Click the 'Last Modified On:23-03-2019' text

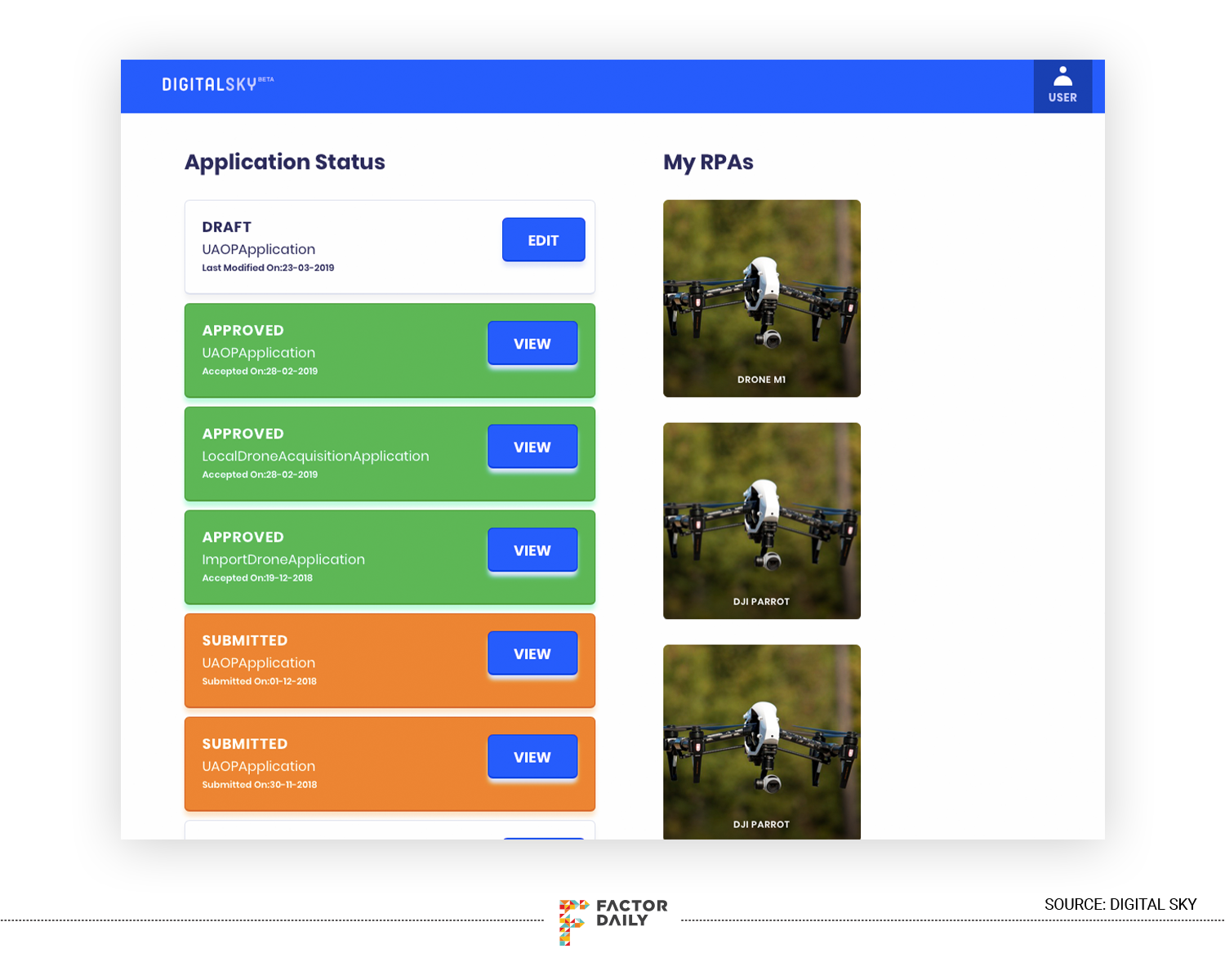pyautogui.click(x=268, y=268)
